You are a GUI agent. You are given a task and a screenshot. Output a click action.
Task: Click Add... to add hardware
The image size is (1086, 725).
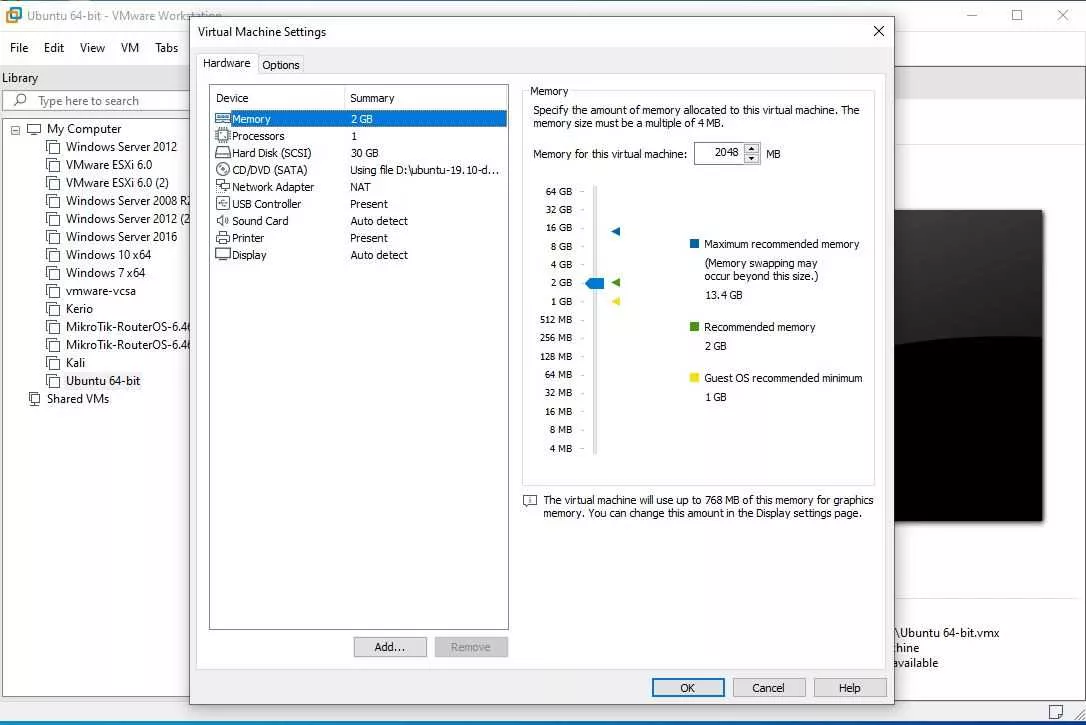390,647
